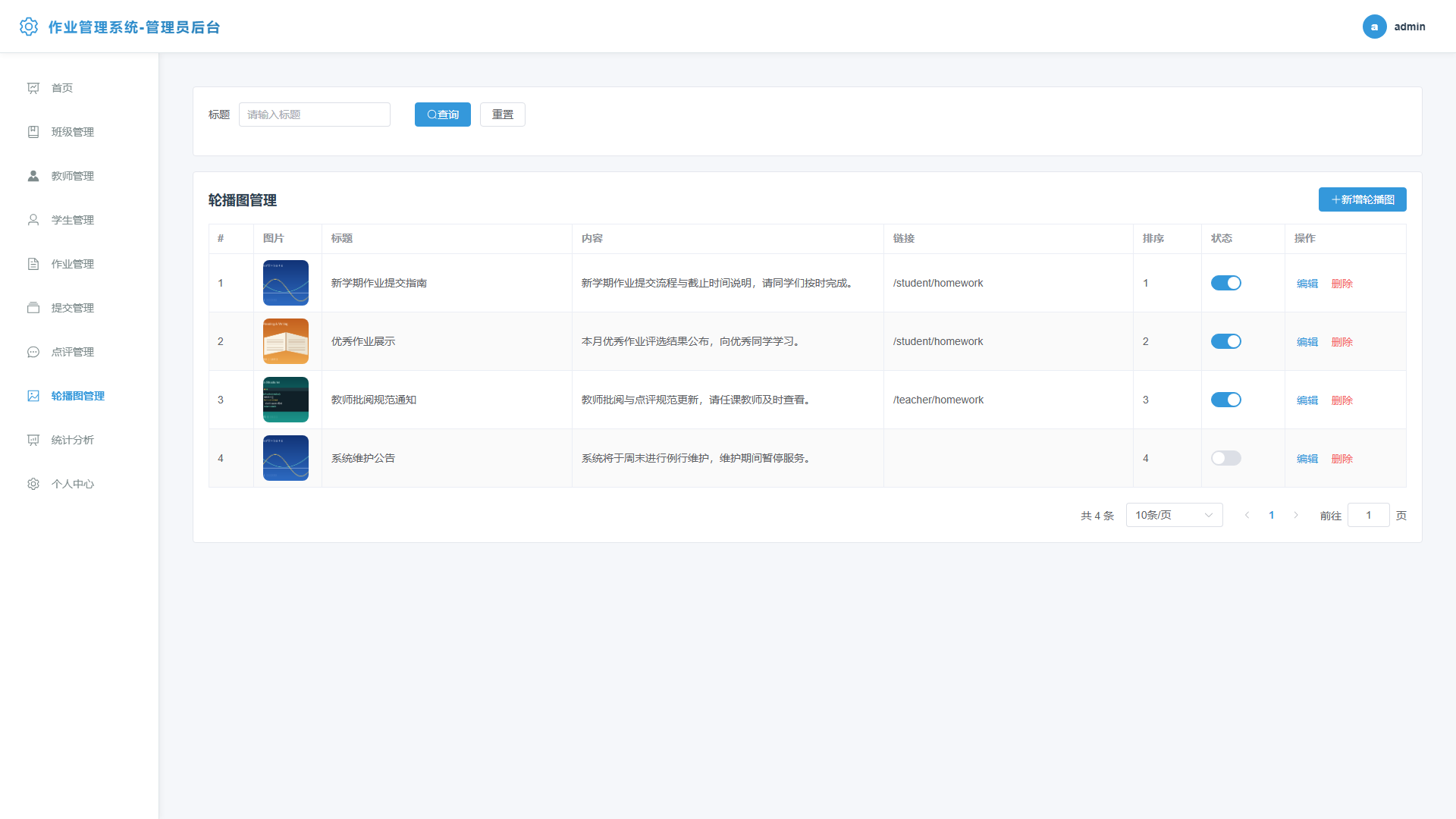Screen dimensions: 1456x819
Task: Select the 教师管理 person icon
Action: pos(33,176)
